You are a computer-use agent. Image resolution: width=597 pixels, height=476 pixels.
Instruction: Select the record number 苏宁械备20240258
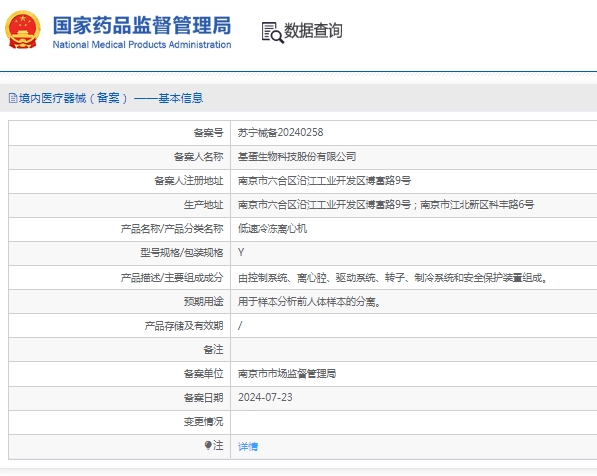281,133
